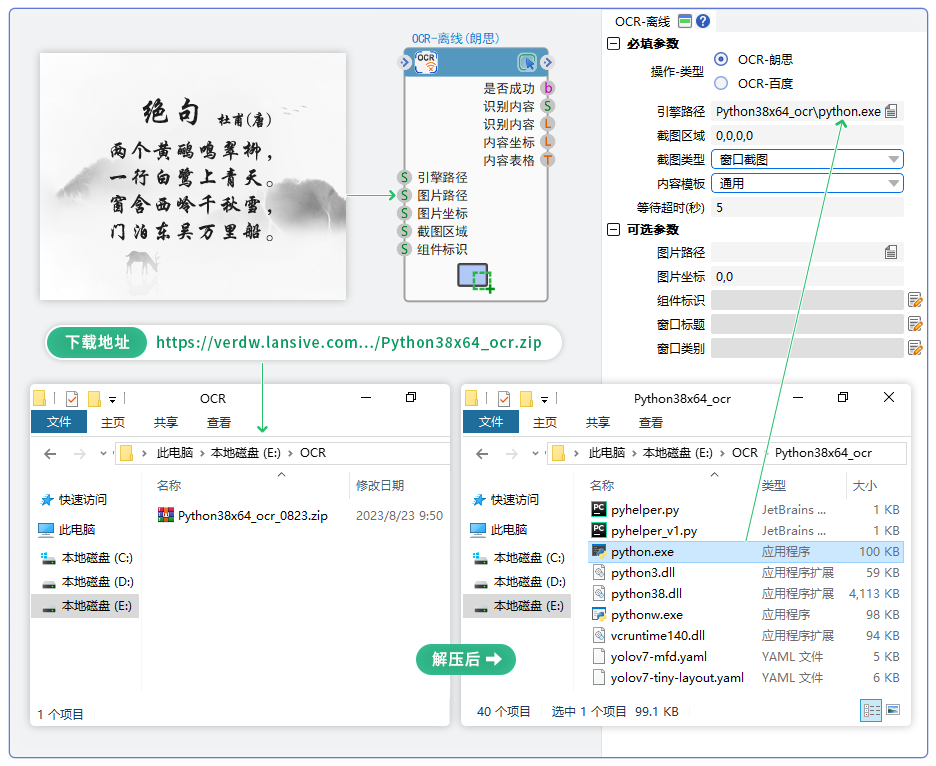Open the 主页 tab in Python38x64_ocr window
The height and width of the screenshot is (766, 936).
coord(545,422)
